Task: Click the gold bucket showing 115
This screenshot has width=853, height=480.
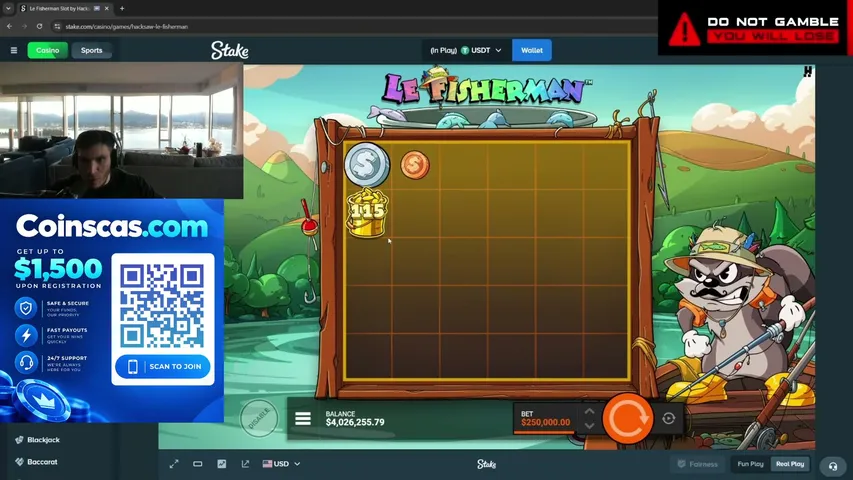Action: click(x=367, y=213)
